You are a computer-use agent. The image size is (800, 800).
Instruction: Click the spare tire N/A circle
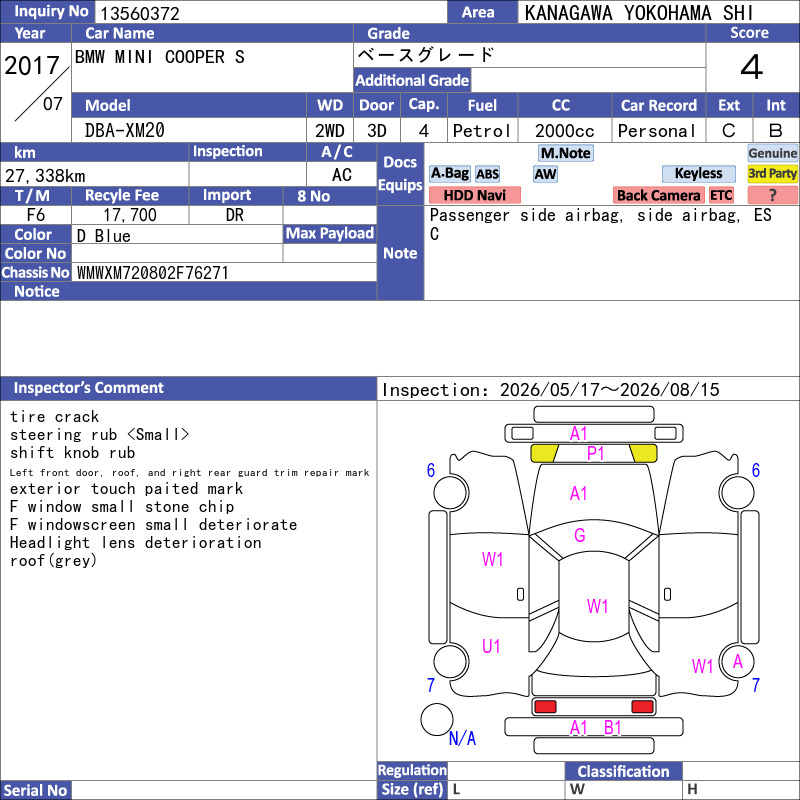[437, 719]
